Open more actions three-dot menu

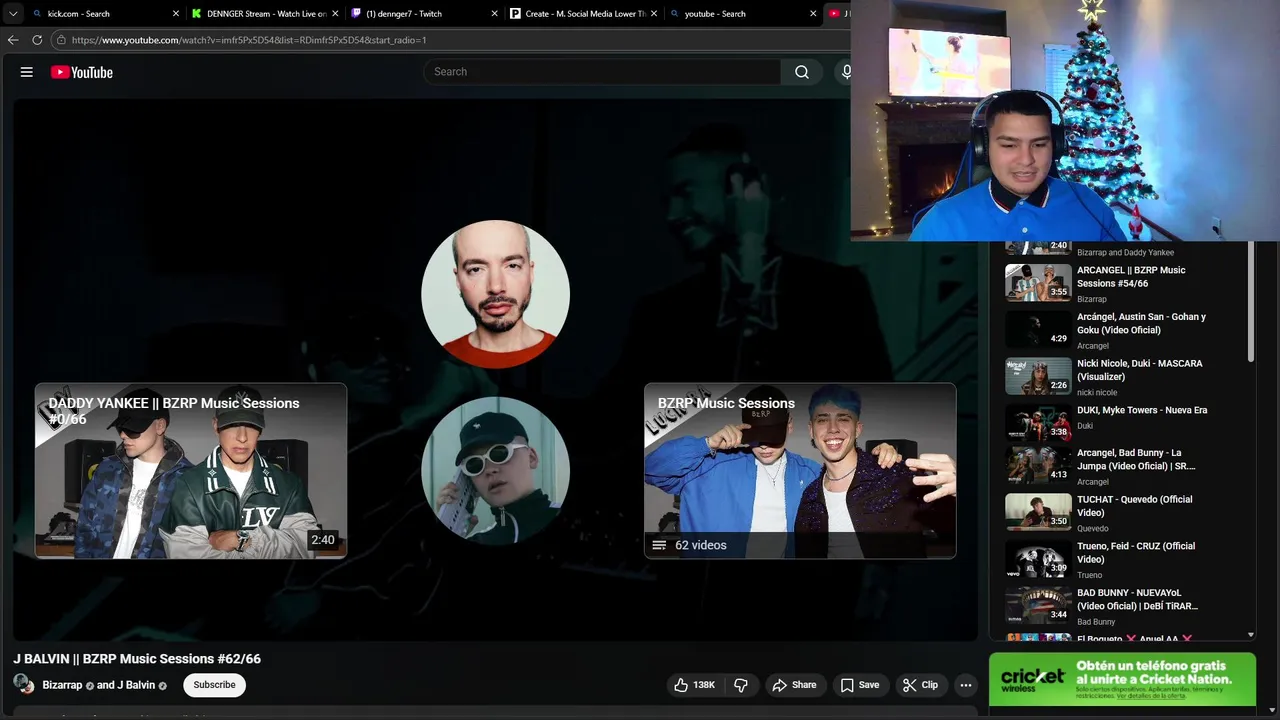[x=966, y=685]
